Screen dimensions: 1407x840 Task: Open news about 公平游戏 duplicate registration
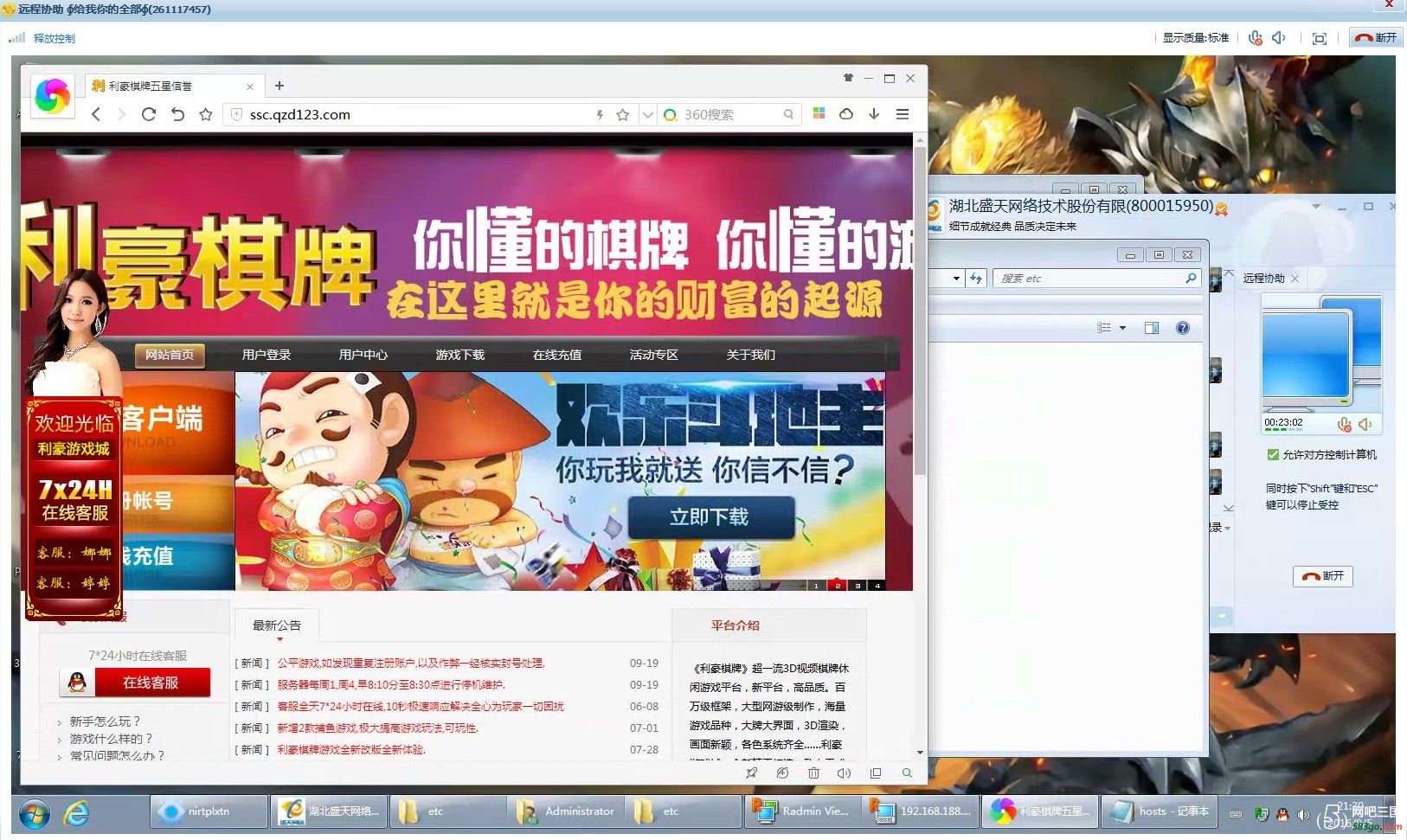411,664
